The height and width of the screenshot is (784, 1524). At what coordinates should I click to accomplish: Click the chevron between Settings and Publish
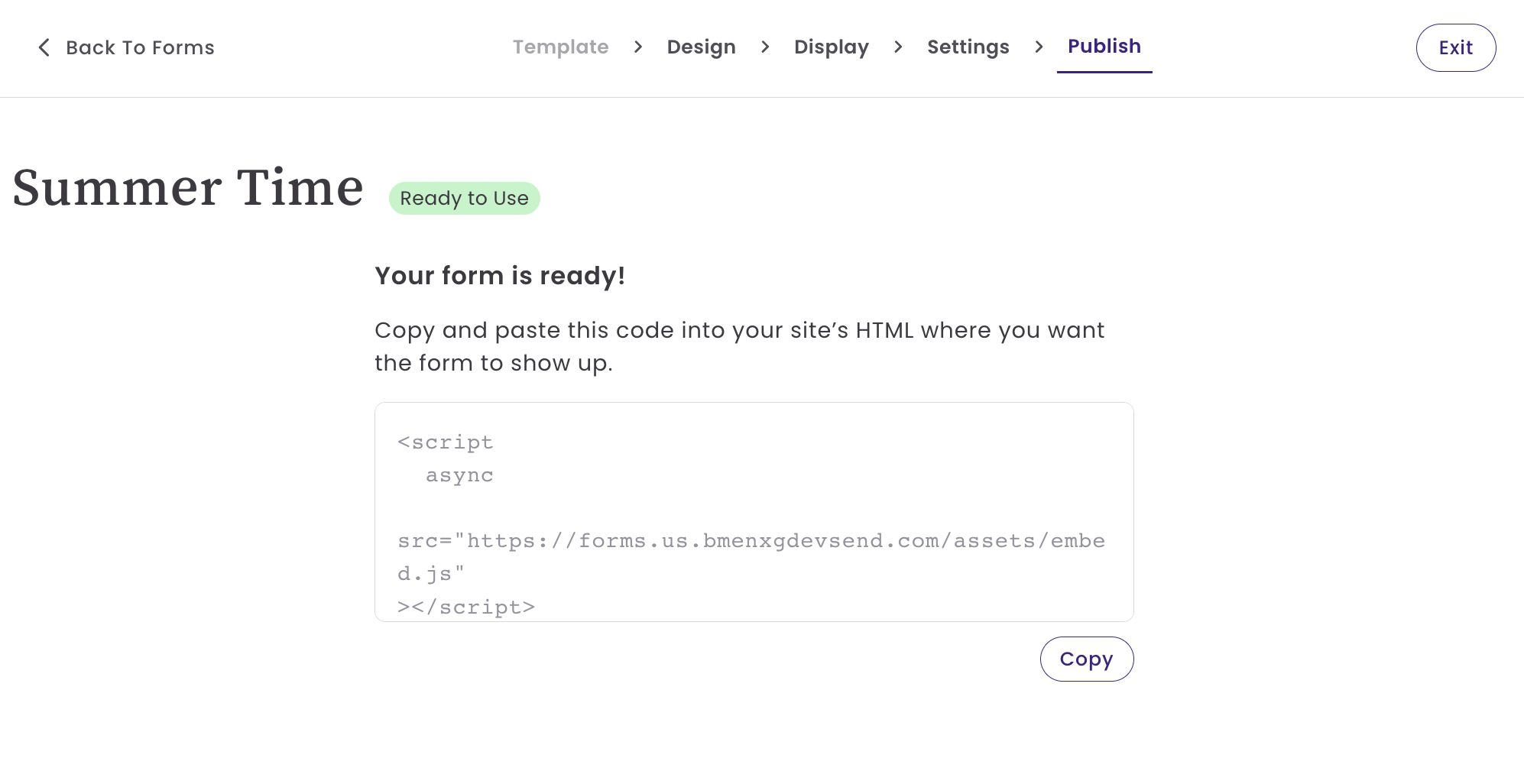click(1039, 47)
